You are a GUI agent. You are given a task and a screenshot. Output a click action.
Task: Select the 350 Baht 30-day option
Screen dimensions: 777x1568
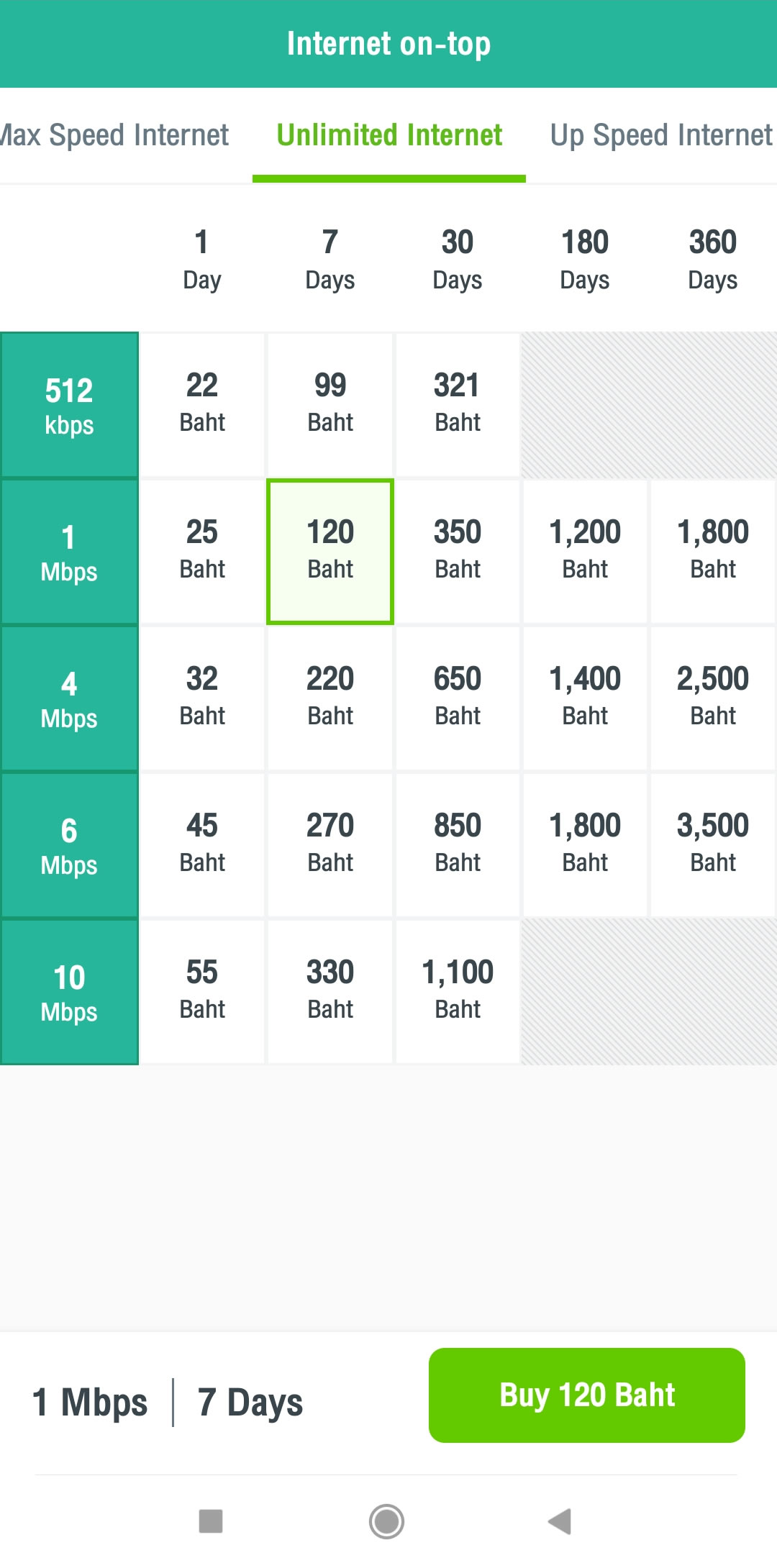click(x=458, y=551)
